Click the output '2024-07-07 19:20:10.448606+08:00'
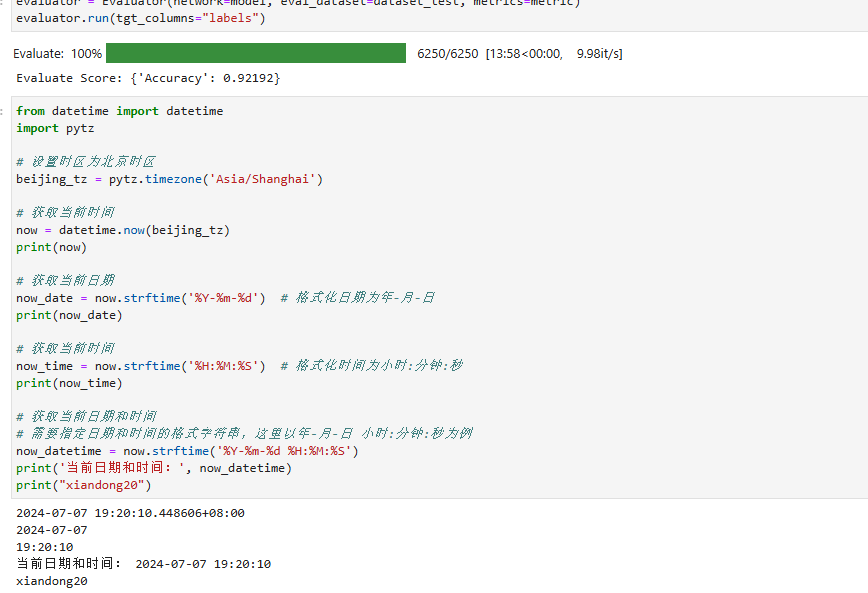 (130, 513)
